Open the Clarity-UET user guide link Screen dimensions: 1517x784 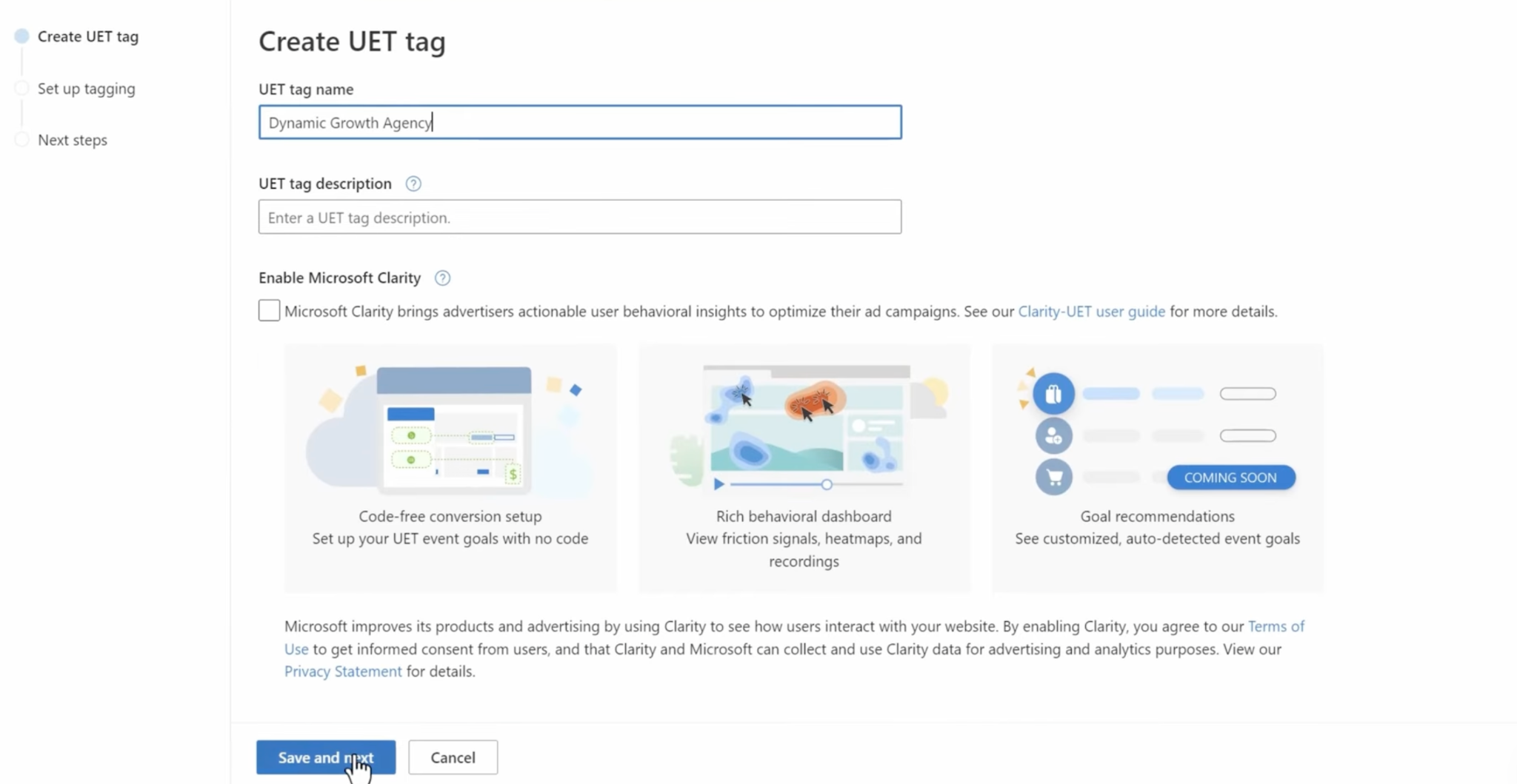click(x=1091, y=311)
